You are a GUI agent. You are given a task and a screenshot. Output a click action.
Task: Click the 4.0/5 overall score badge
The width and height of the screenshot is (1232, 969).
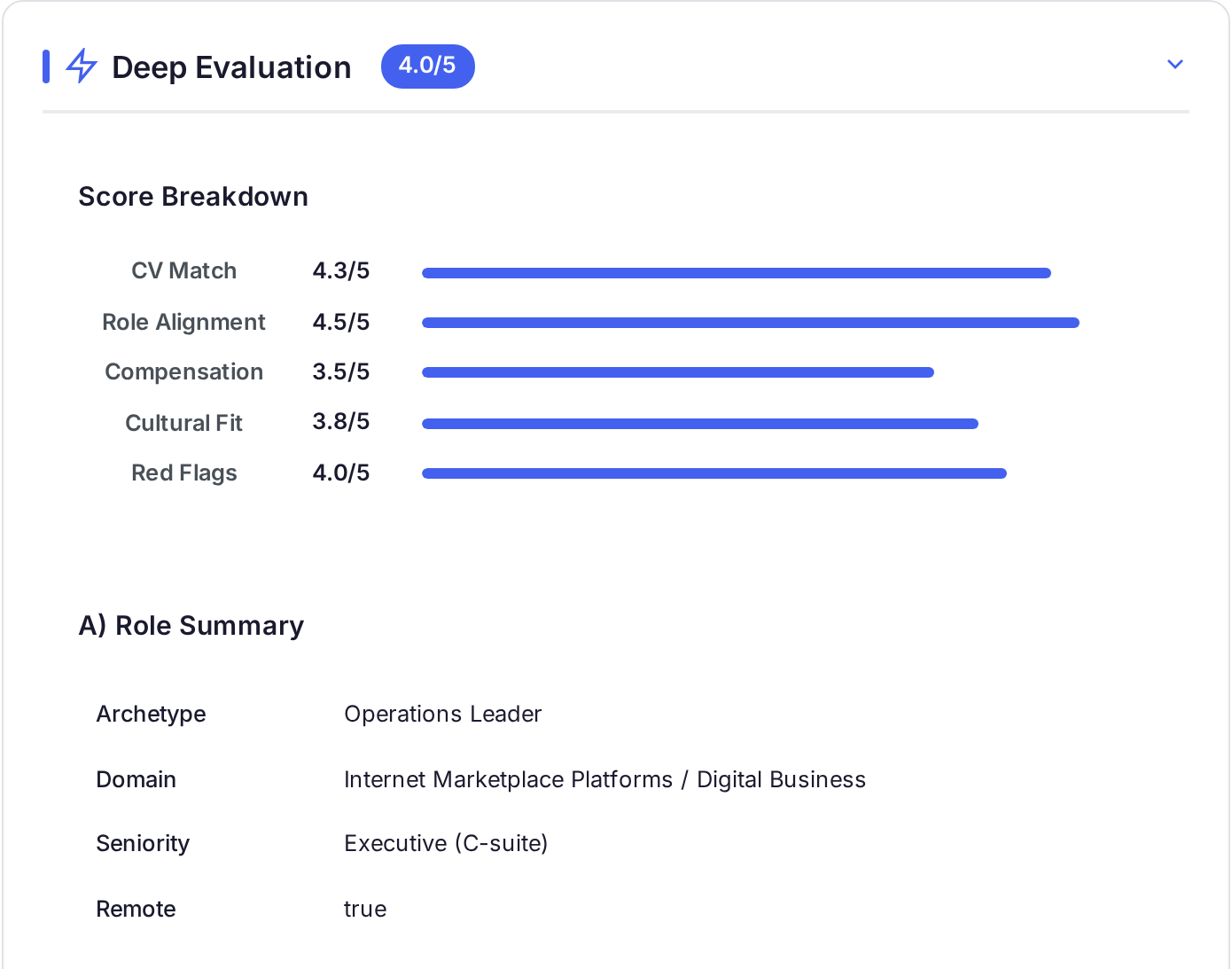click(x=427, y=66)
